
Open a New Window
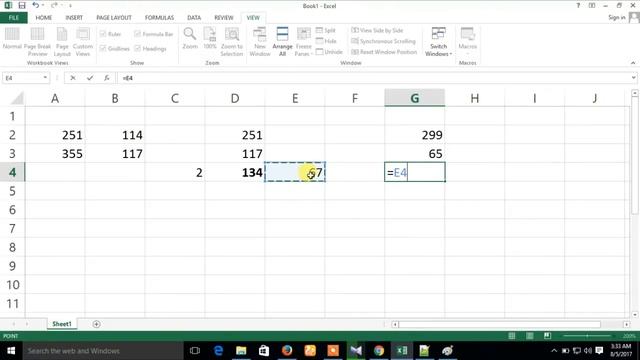coord(260,42)
